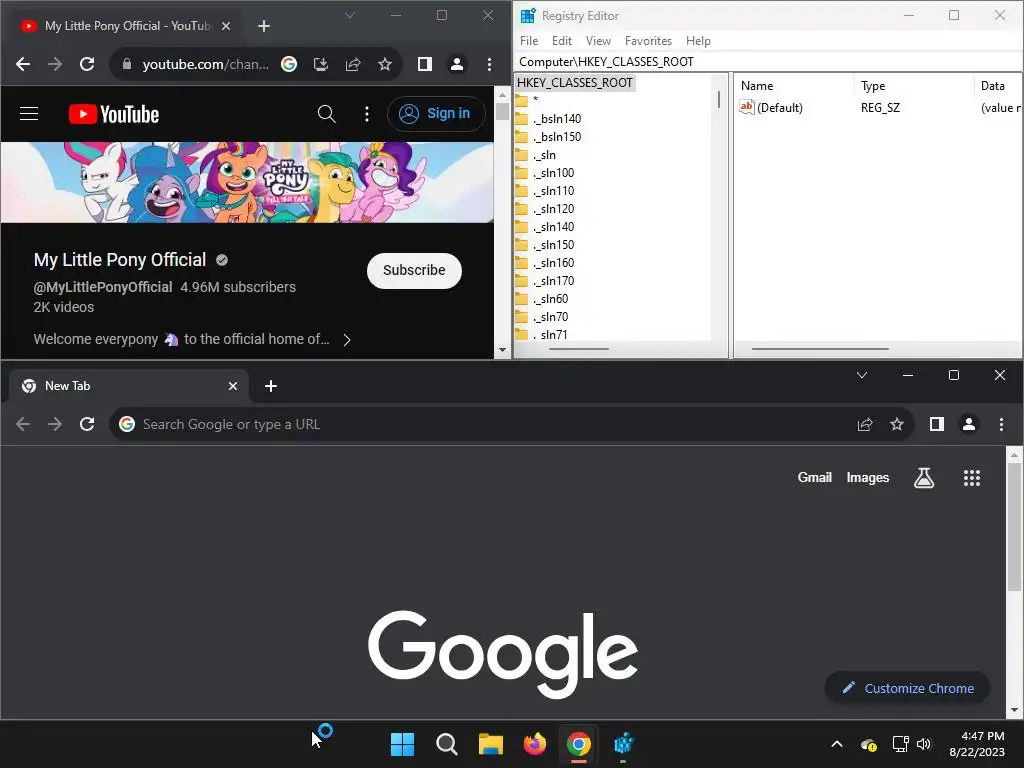Click the My Little Pony channel banner

coord(247,182)
